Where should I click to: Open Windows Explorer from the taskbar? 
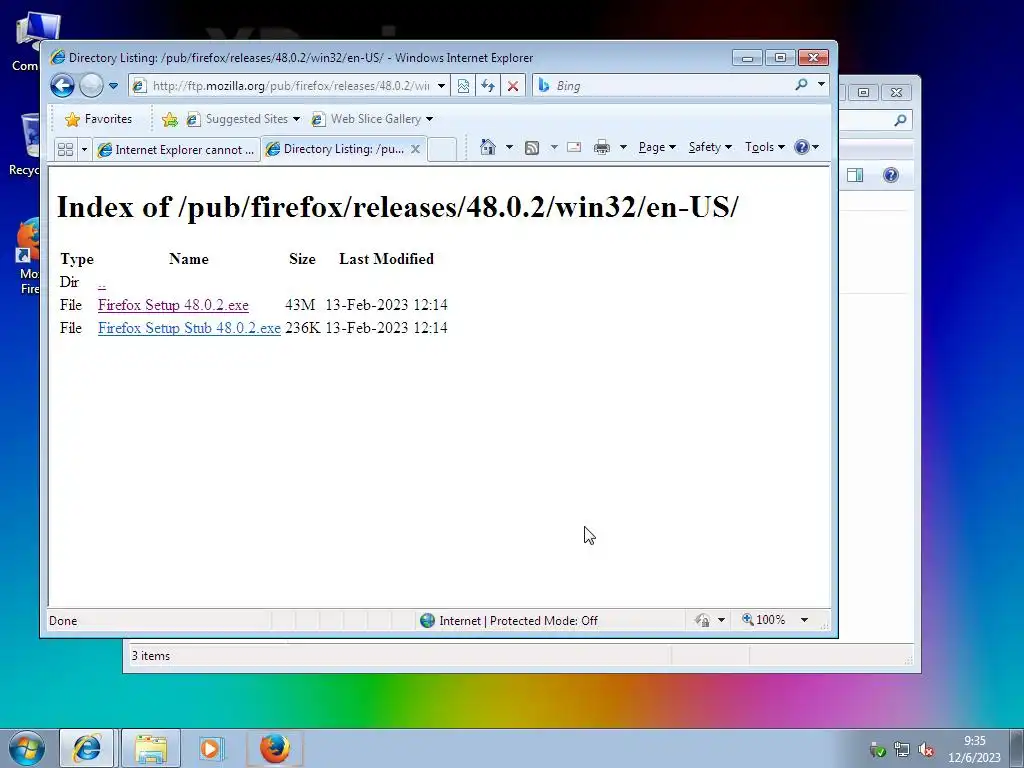coord(151,748)
